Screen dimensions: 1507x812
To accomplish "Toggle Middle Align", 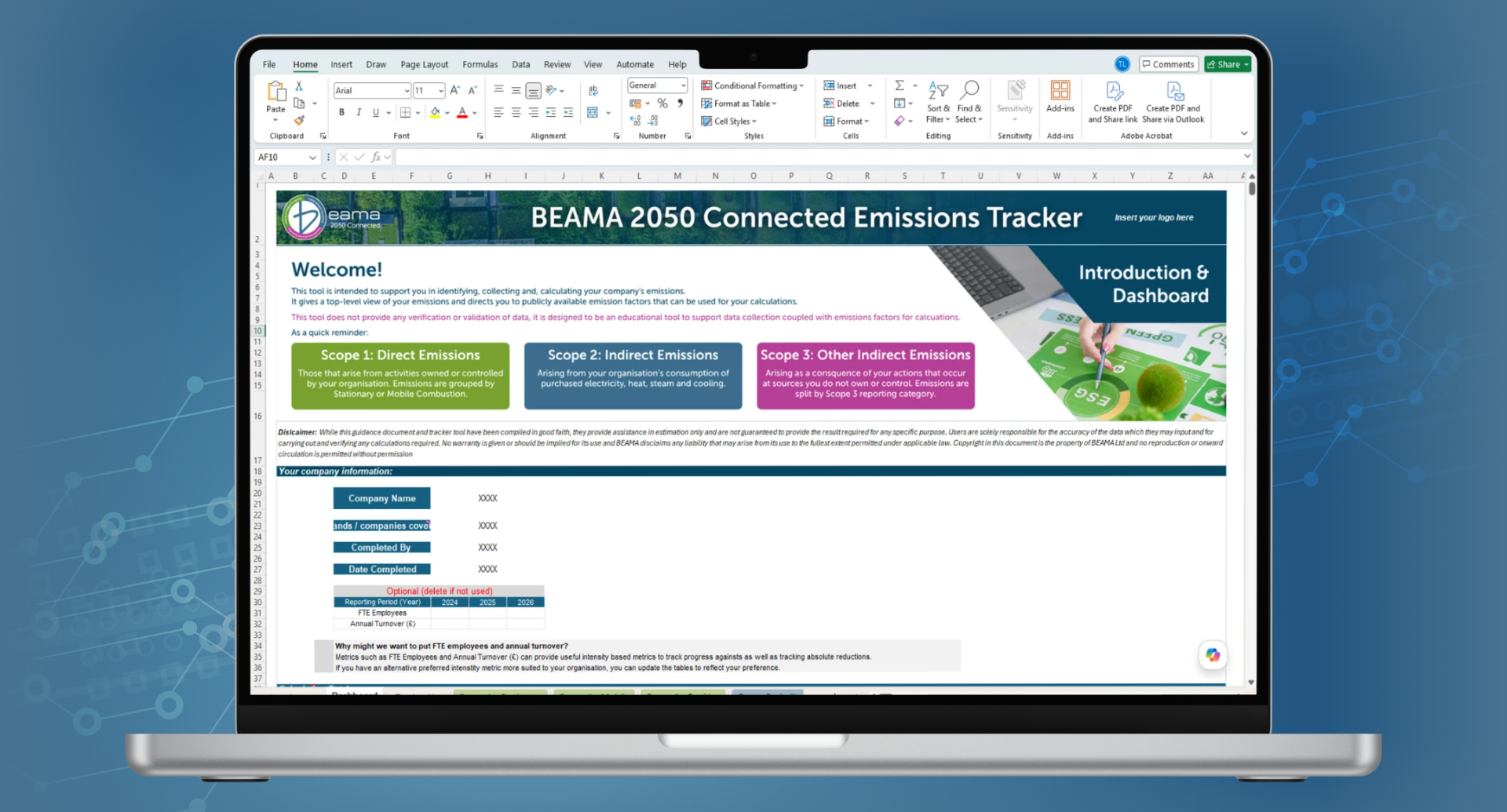I will [x=516, y=90].
